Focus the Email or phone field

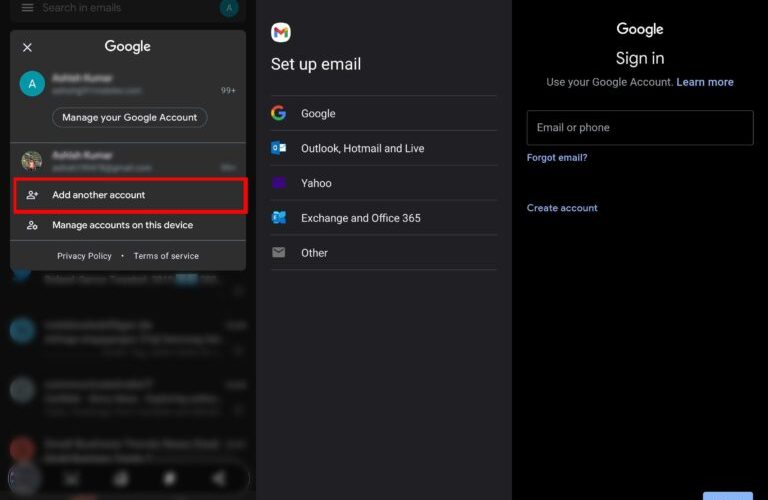point(639,128)
